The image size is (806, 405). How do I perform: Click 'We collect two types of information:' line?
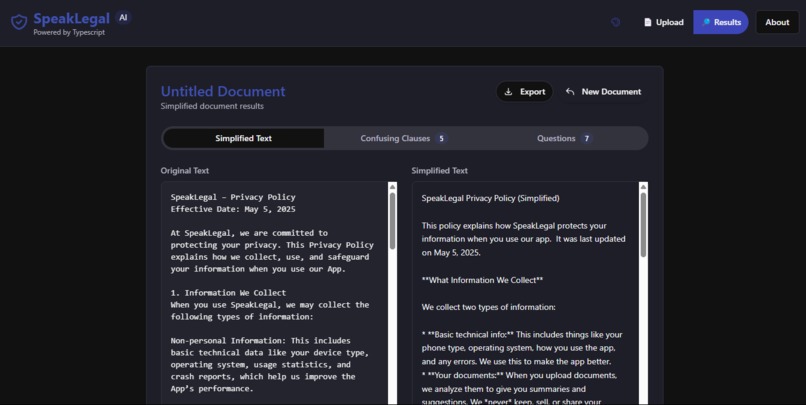tap(488, 307)
